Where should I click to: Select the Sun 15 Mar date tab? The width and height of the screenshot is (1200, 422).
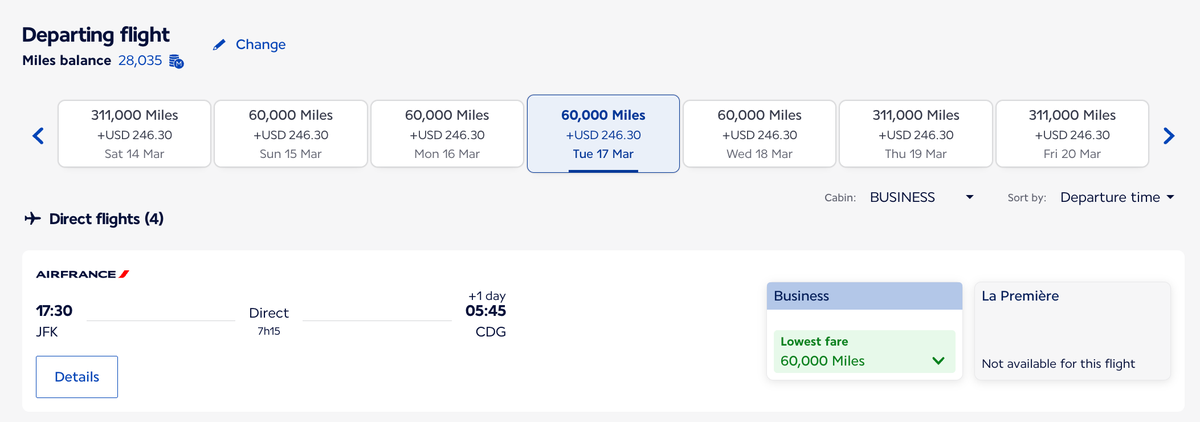[291, 134]
